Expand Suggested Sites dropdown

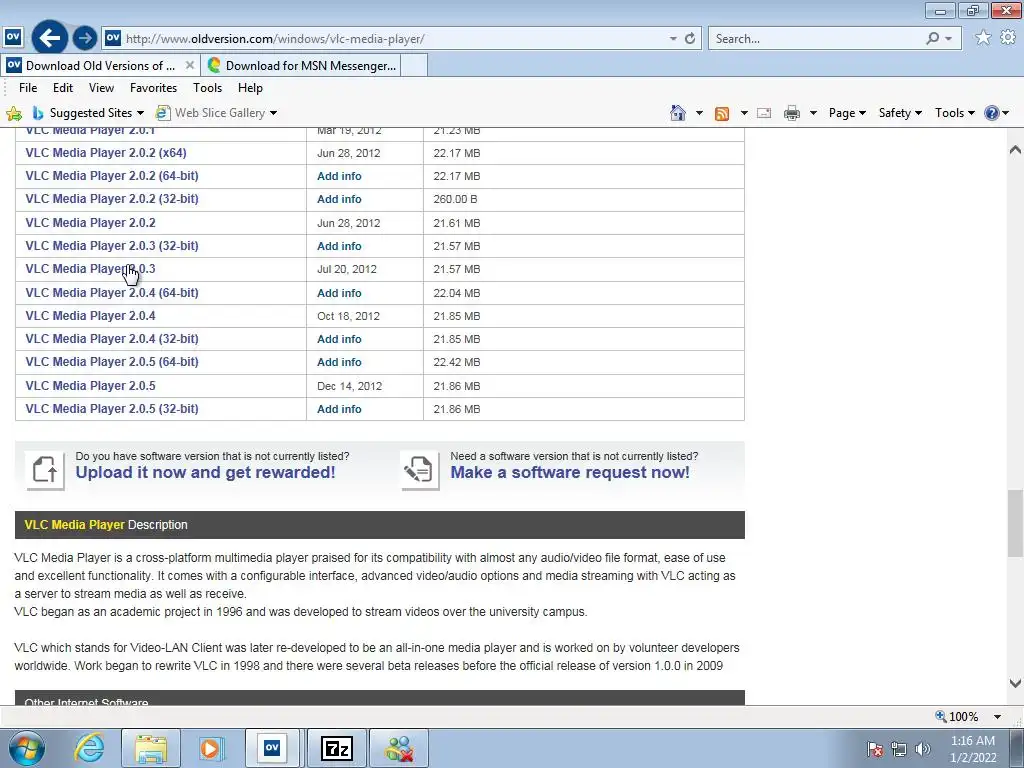[140, 113]
